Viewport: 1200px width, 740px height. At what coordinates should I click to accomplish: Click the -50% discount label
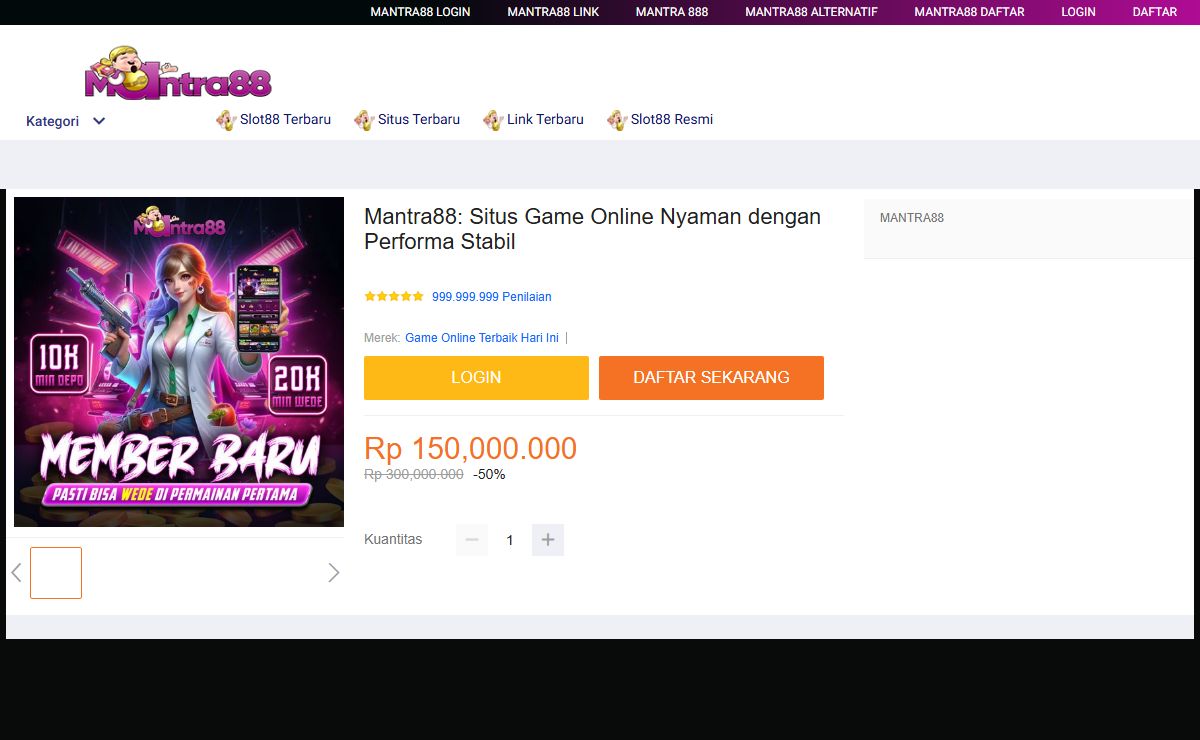click(x=489, y=474)
